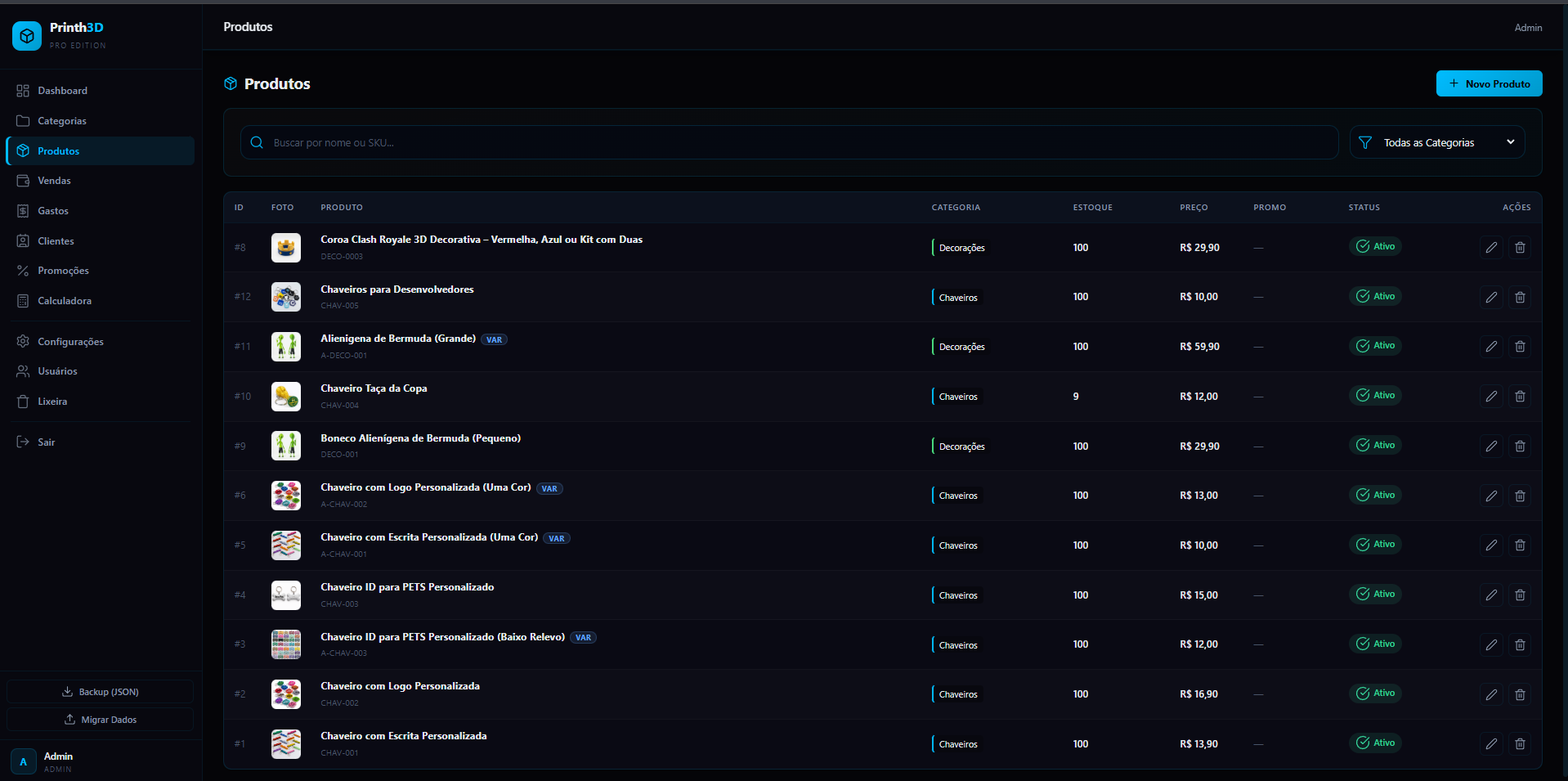Delete Alienígena de Bermuda (Grande) via trash icon
This screenshot has width=1568, height=781.
1520,347
